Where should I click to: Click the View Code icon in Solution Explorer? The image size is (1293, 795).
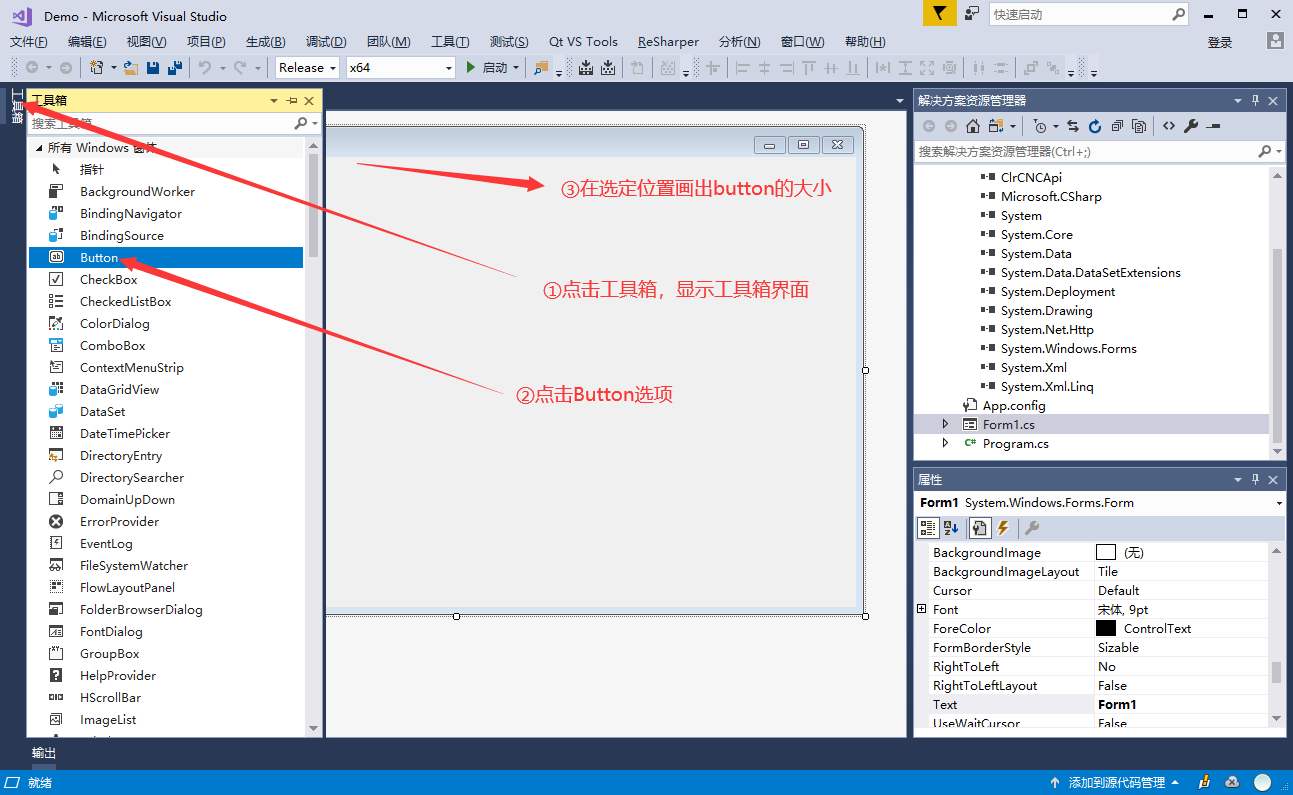tap(1168, 126)
